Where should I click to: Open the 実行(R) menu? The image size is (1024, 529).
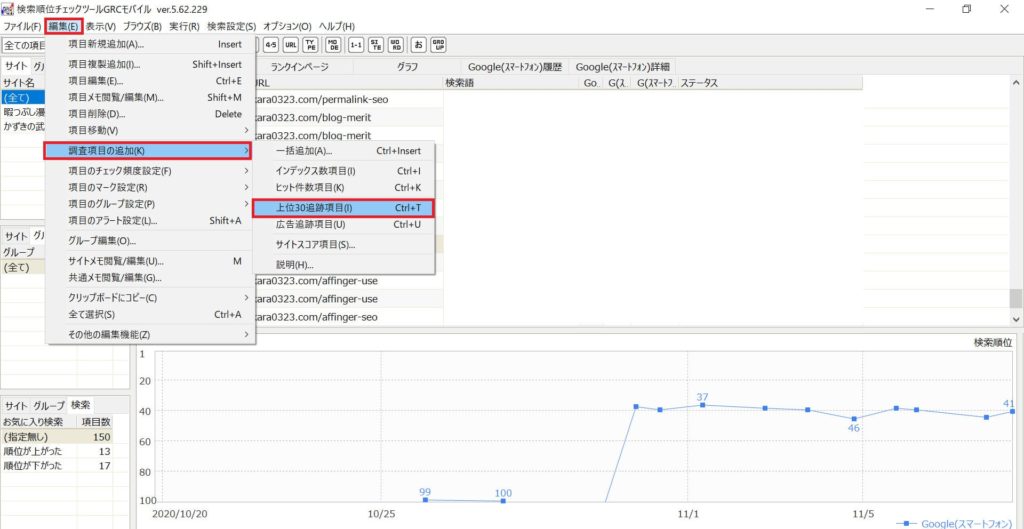pos(184,27)
